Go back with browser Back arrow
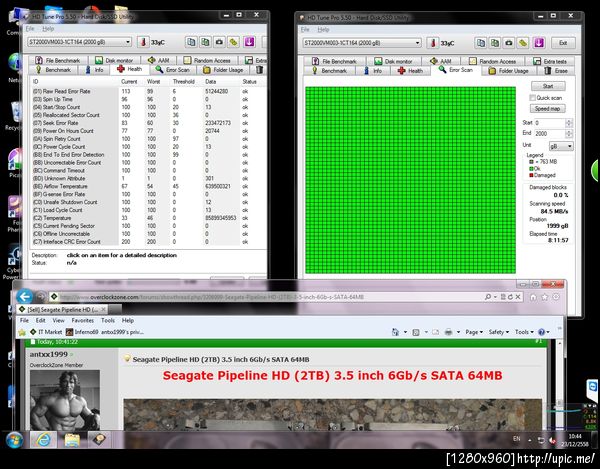The width and height of the screenshot is (600, 469). (x=25, y=296)
